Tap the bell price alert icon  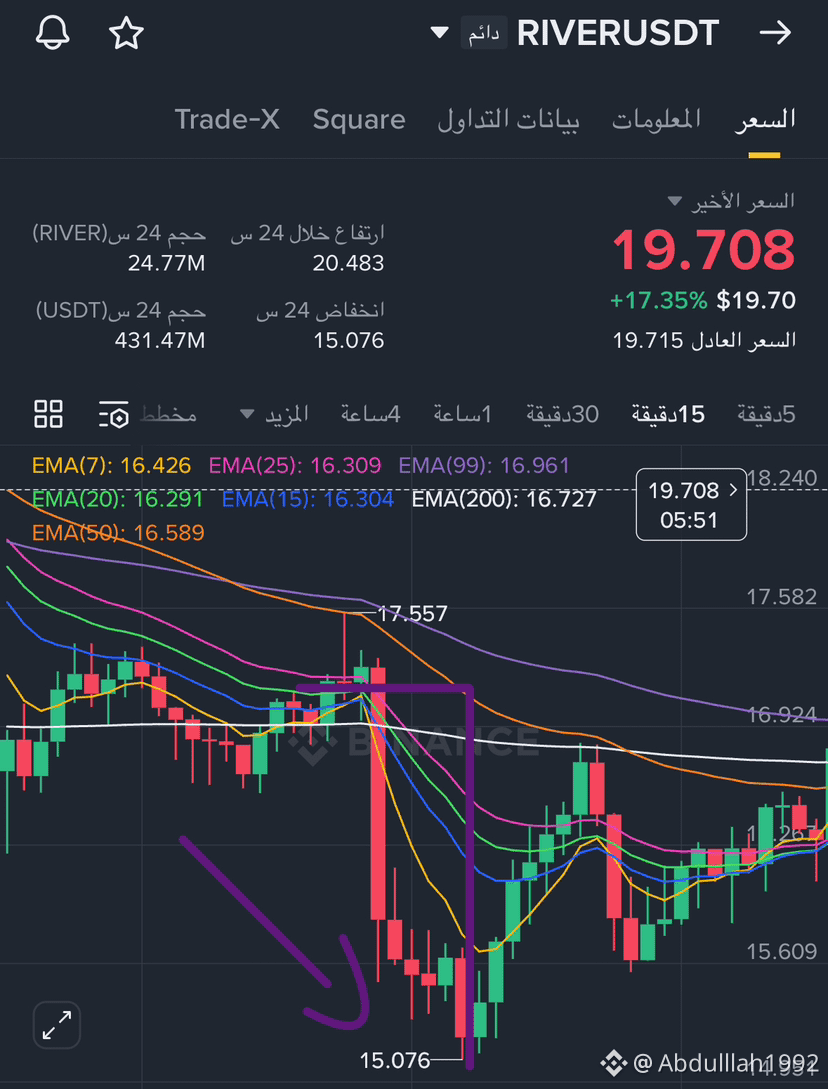pyautogui.click(x=53, y=33)
